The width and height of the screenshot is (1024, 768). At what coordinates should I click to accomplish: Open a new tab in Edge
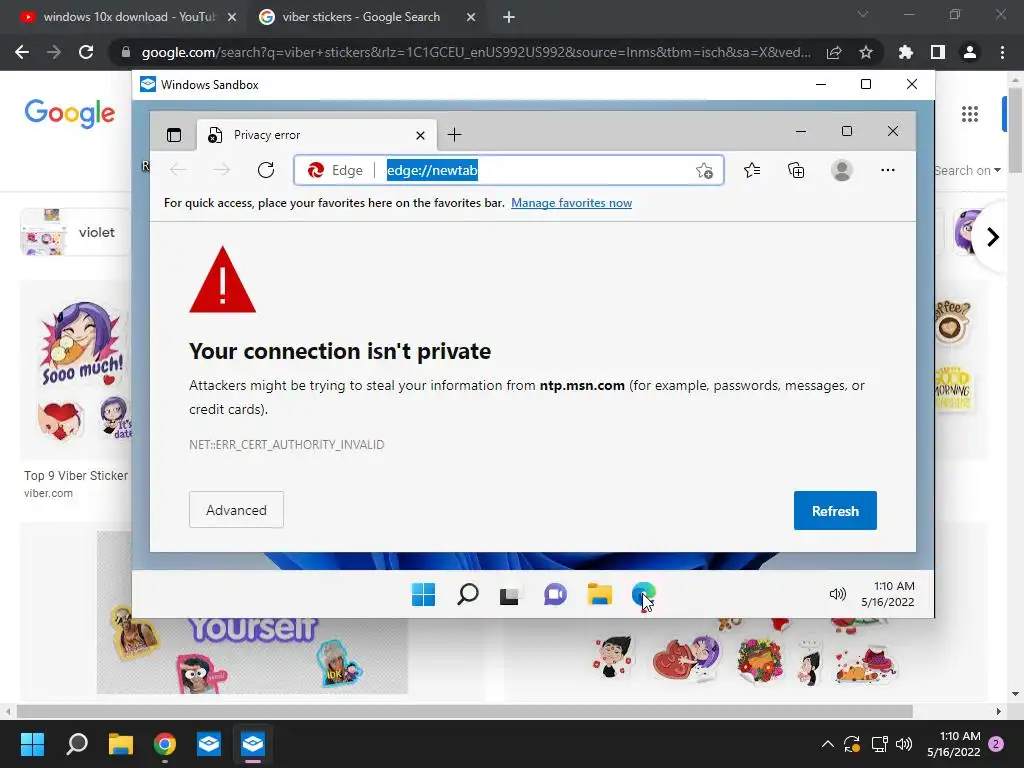(455, 135)
